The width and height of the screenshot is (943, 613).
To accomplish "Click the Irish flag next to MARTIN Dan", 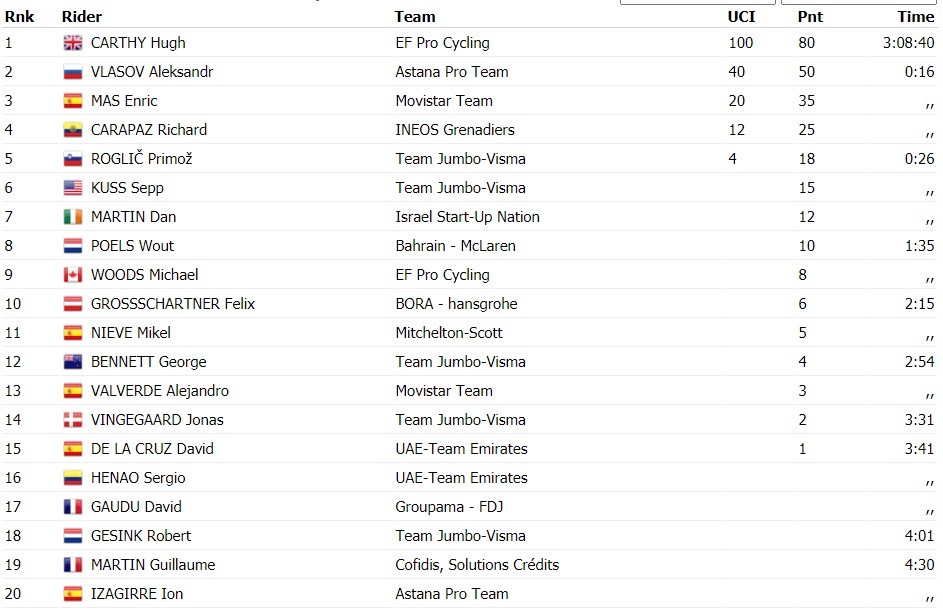I will [x=73, y=217].
